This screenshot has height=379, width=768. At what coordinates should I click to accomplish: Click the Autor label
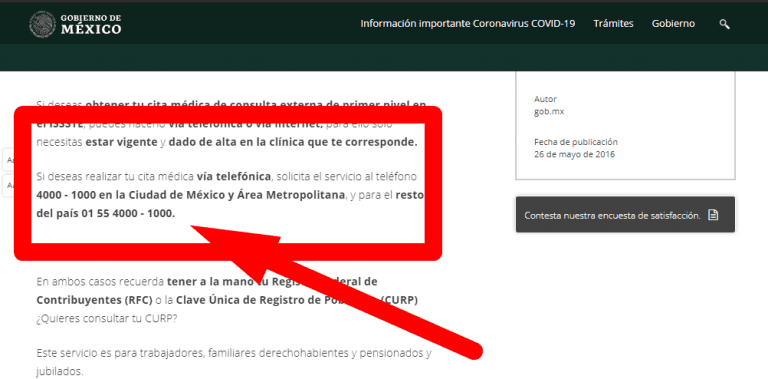pos(545,99)
